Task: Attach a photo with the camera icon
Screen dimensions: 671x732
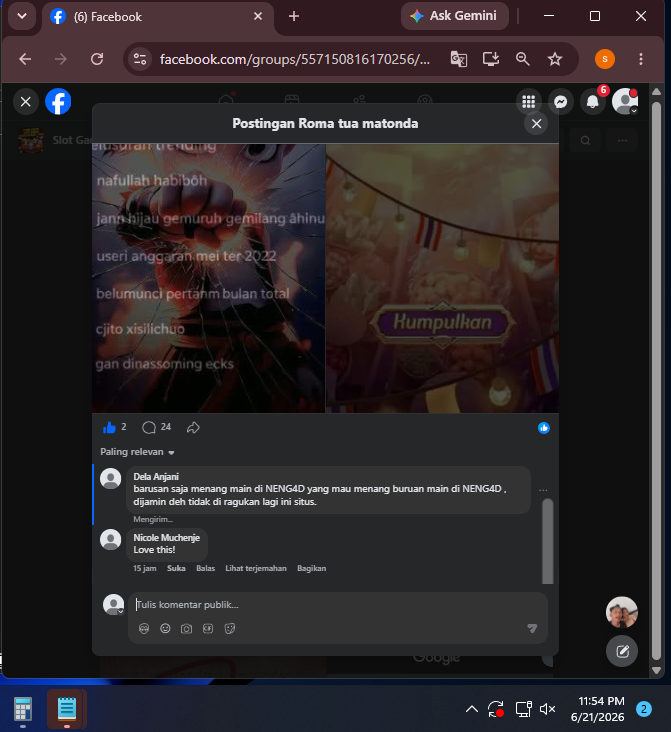Action: click(186, 628)
